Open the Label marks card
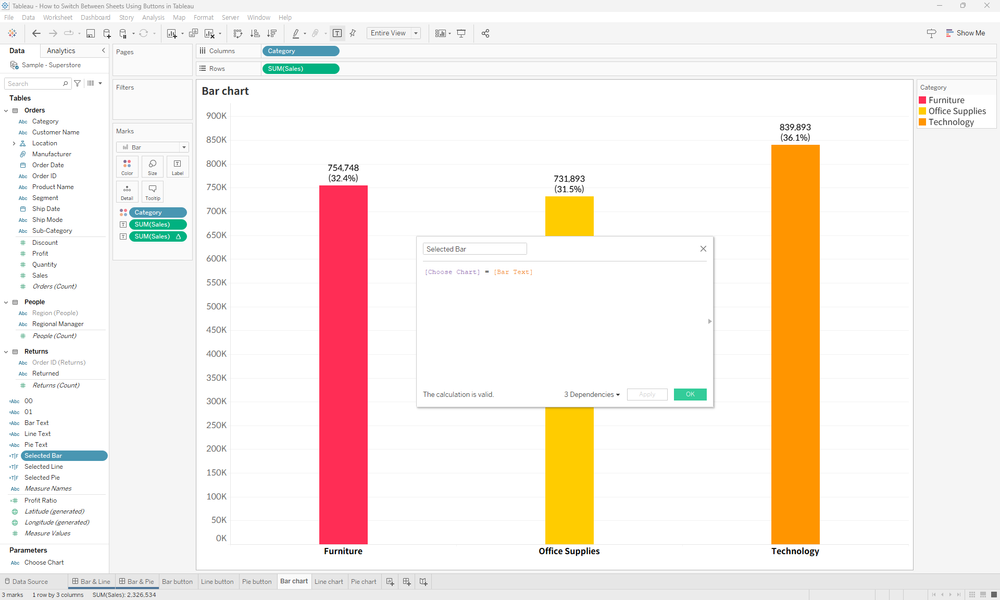Viewport: 1000px width, 600px height. 177,167
